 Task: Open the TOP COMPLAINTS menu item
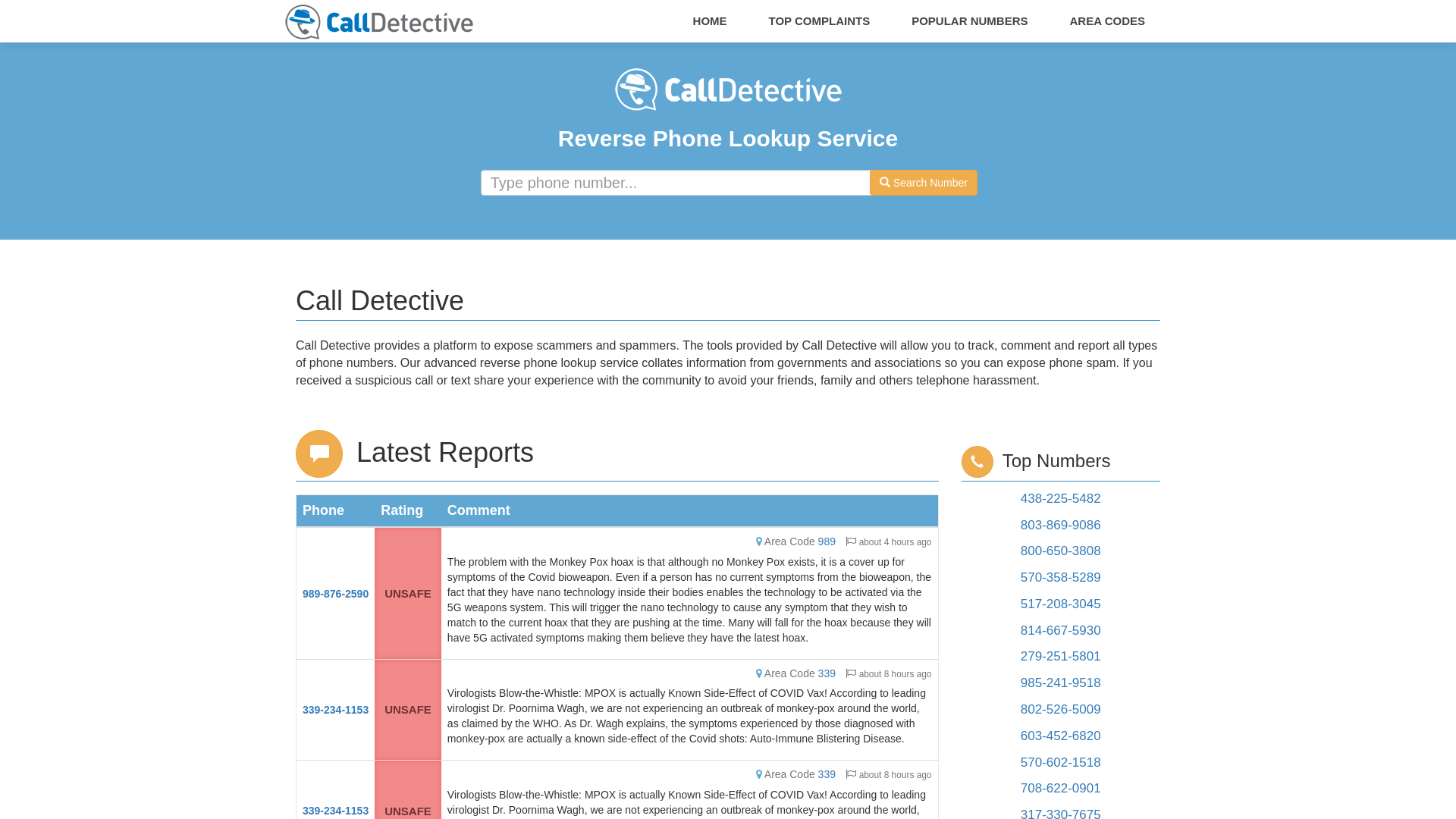coord(819,21)
